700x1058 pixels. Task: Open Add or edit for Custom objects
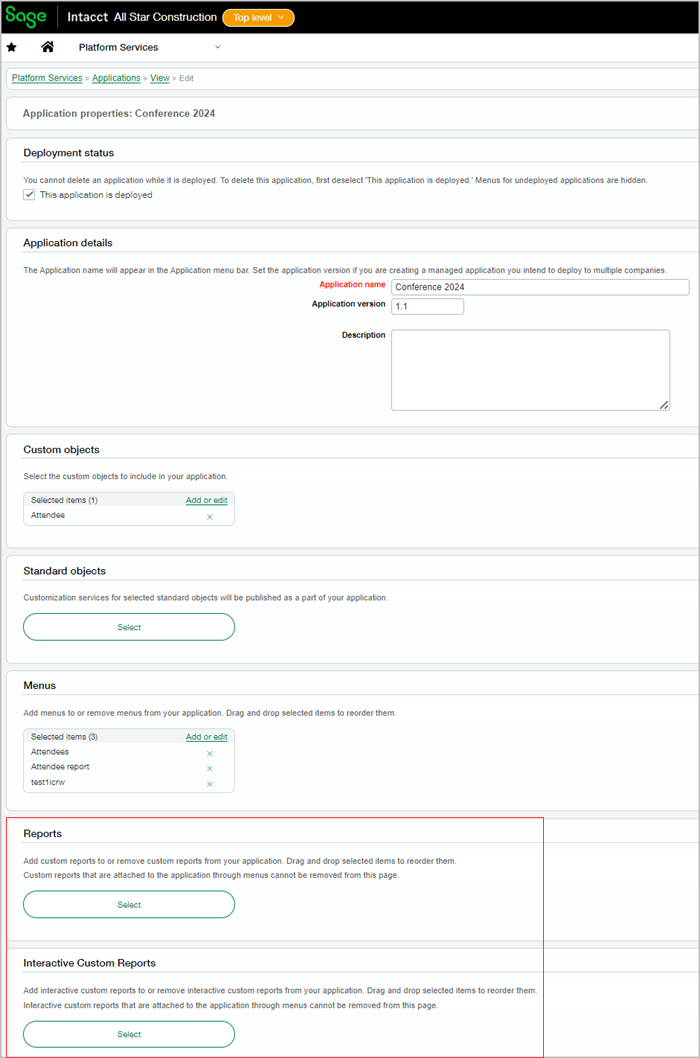tap(207, 500)
